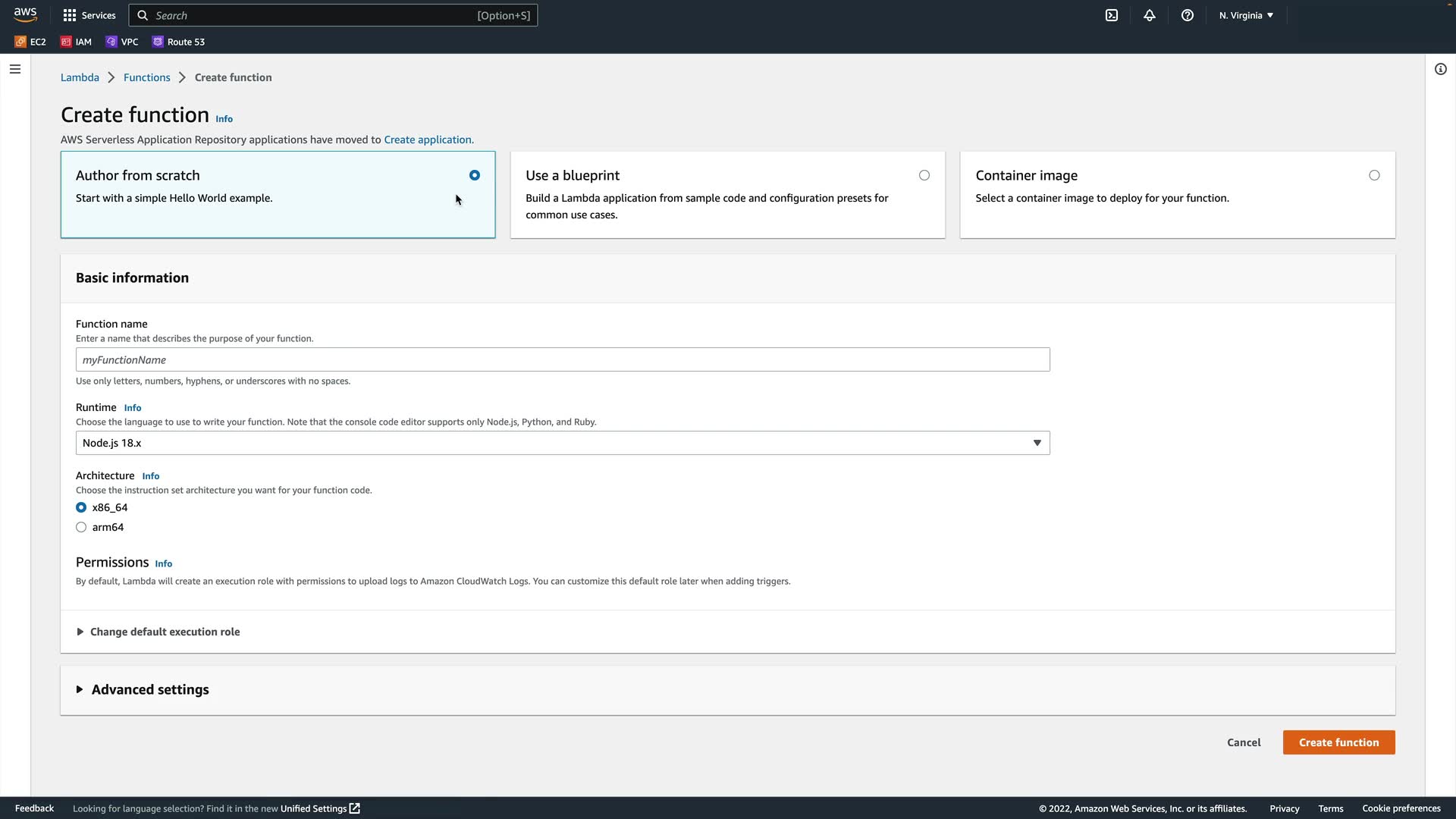Click the AWS logo home icon
The width and height of the screenshot is (1456, 819).
point(25,15)
